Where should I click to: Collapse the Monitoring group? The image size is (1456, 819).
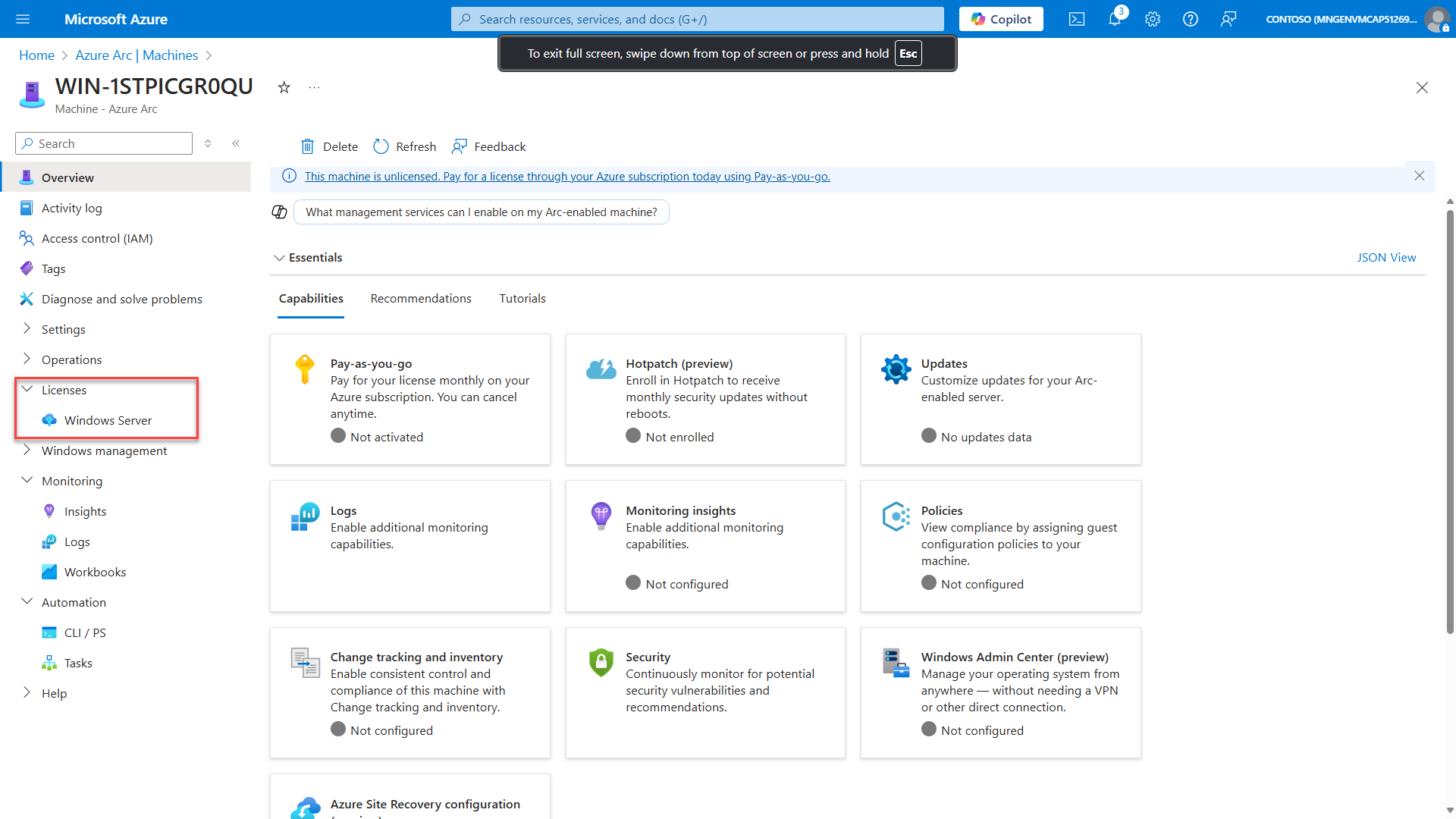pos(27,480)
